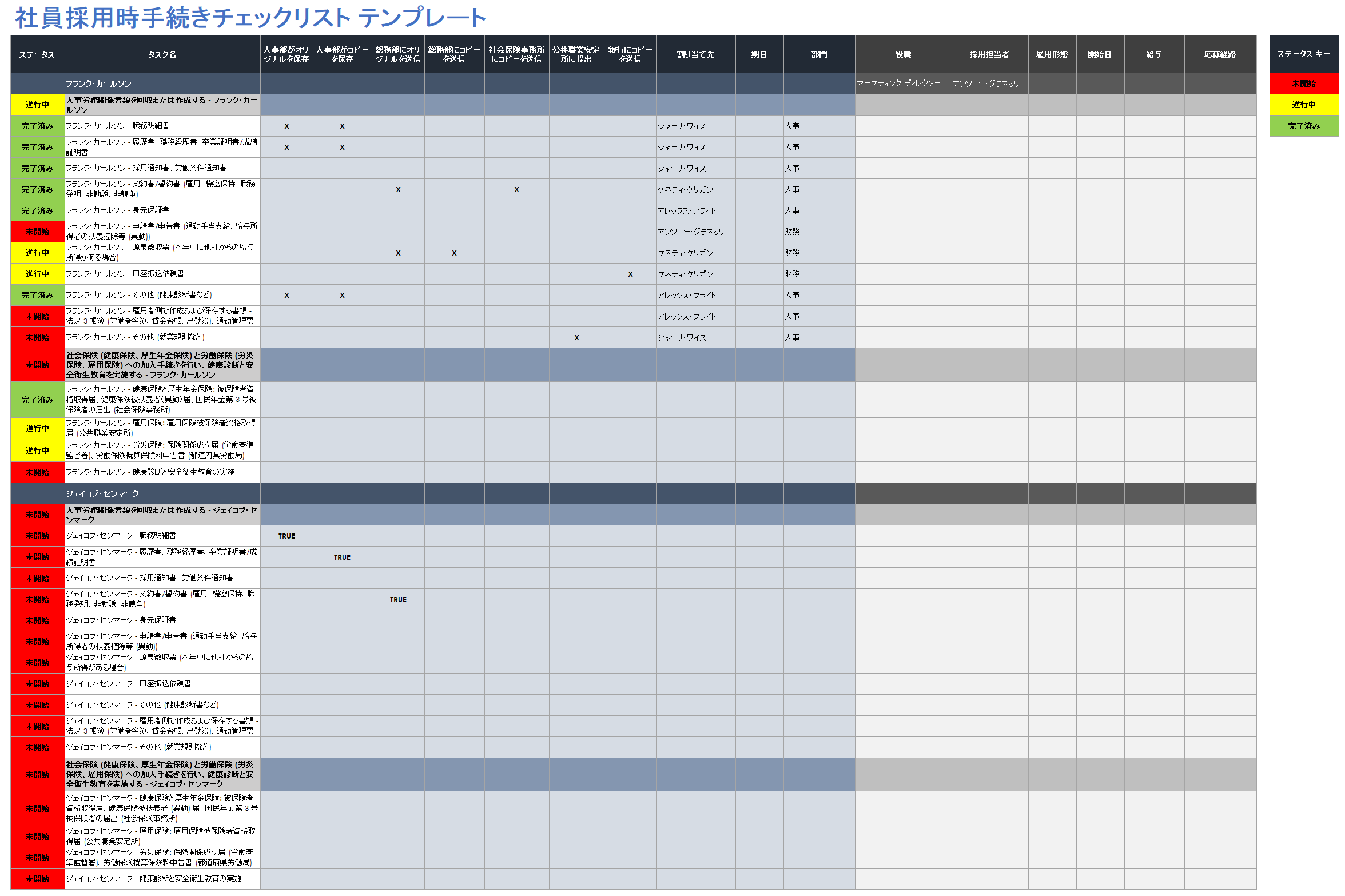Viewport: 1345px width, 896px height.
Task: Click 未開始 status for フランク 申請書/申告書 row
Action: pos(37,232)
